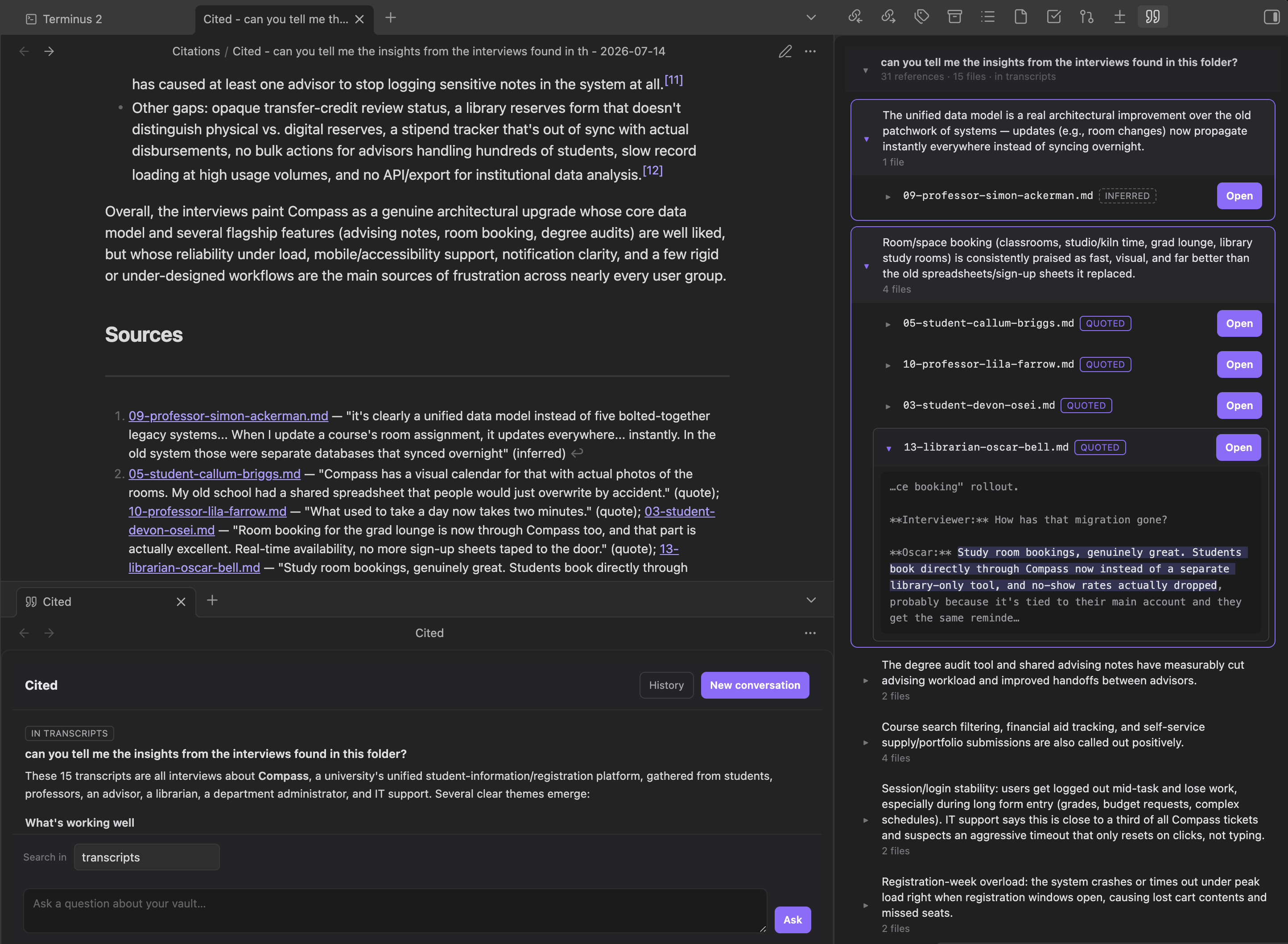Open the git source control icon
Image resolution: width=1288 pixels, height=944 pixels.
(1087, 17)
